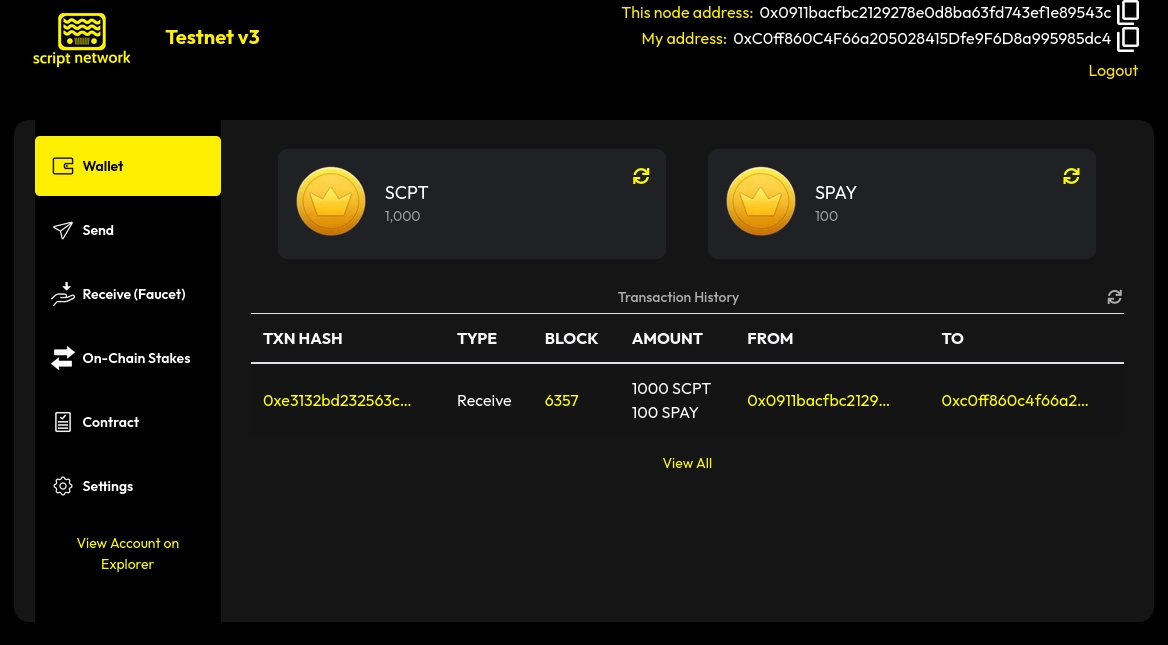Open View Account on Explorer link

point(128,554)
